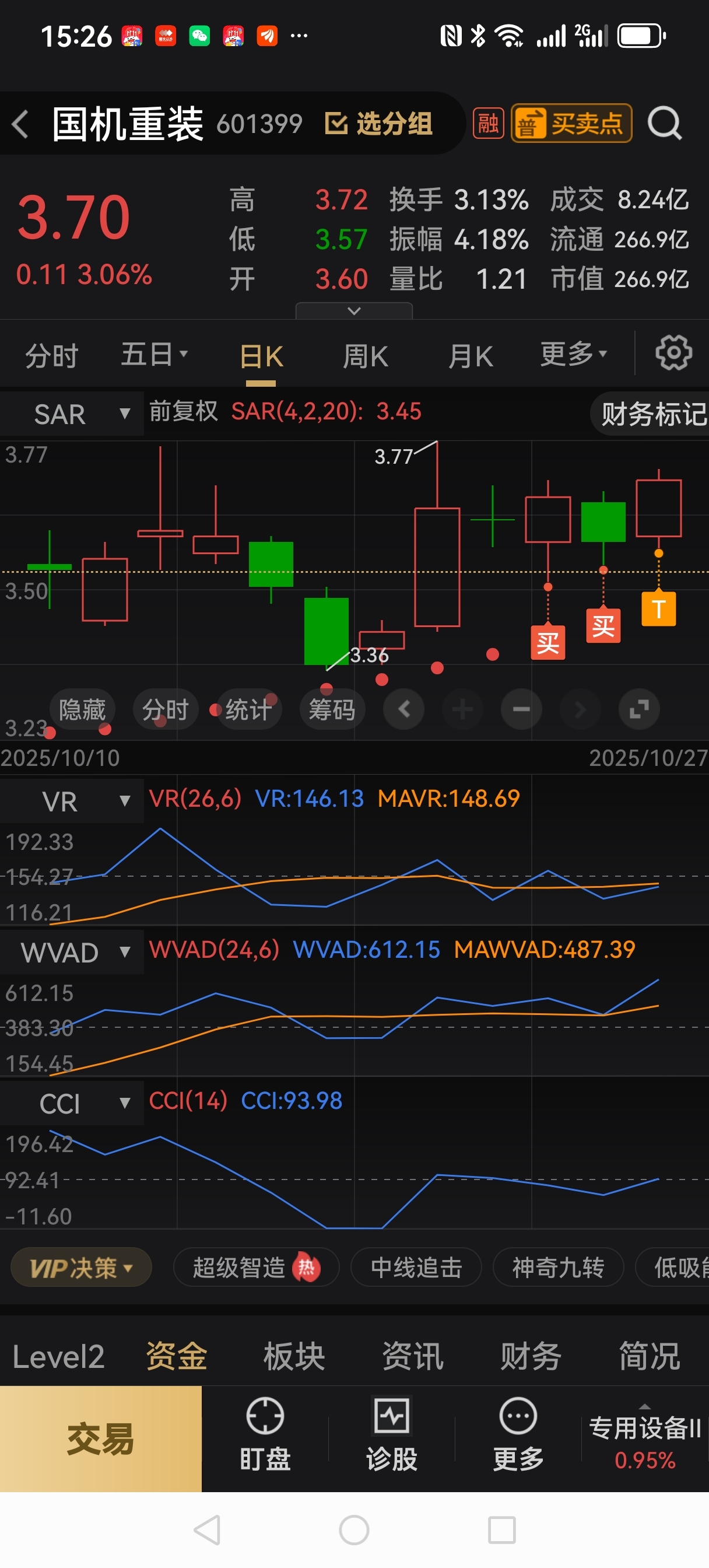Select 超级智造 strategy chip
Screen dimensions: 709x1568
pyautogui.click(x=256, y=1268)
